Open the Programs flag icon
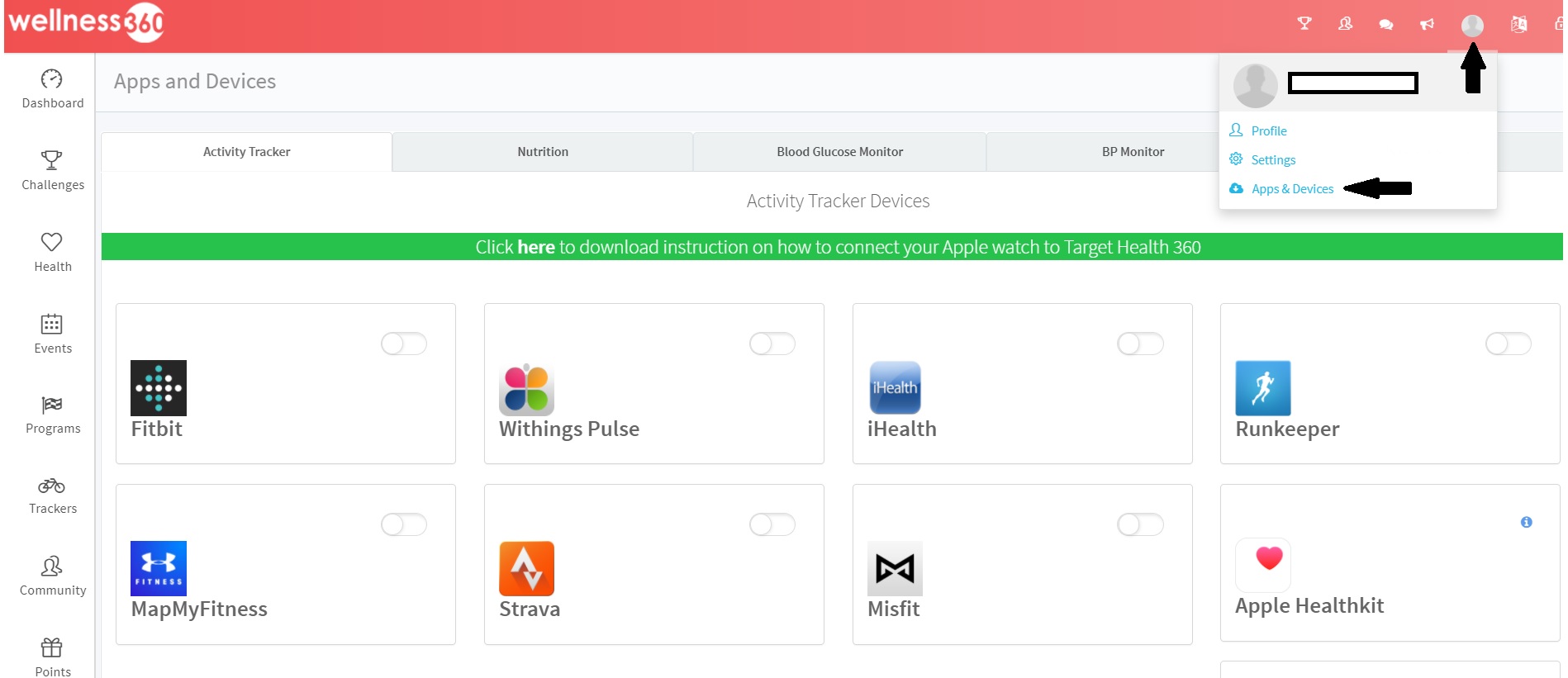Image resolution: width=1568 pixels, height=678 pixels. (52, 405)
